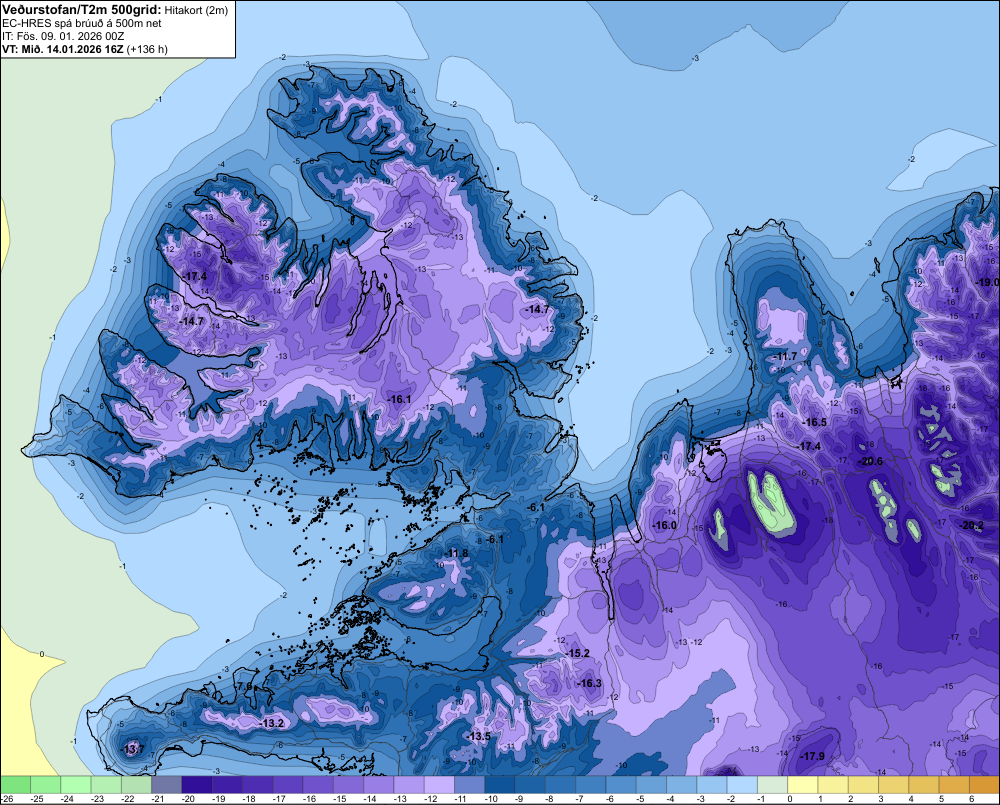Click the '-26' legend scale label

7,799
